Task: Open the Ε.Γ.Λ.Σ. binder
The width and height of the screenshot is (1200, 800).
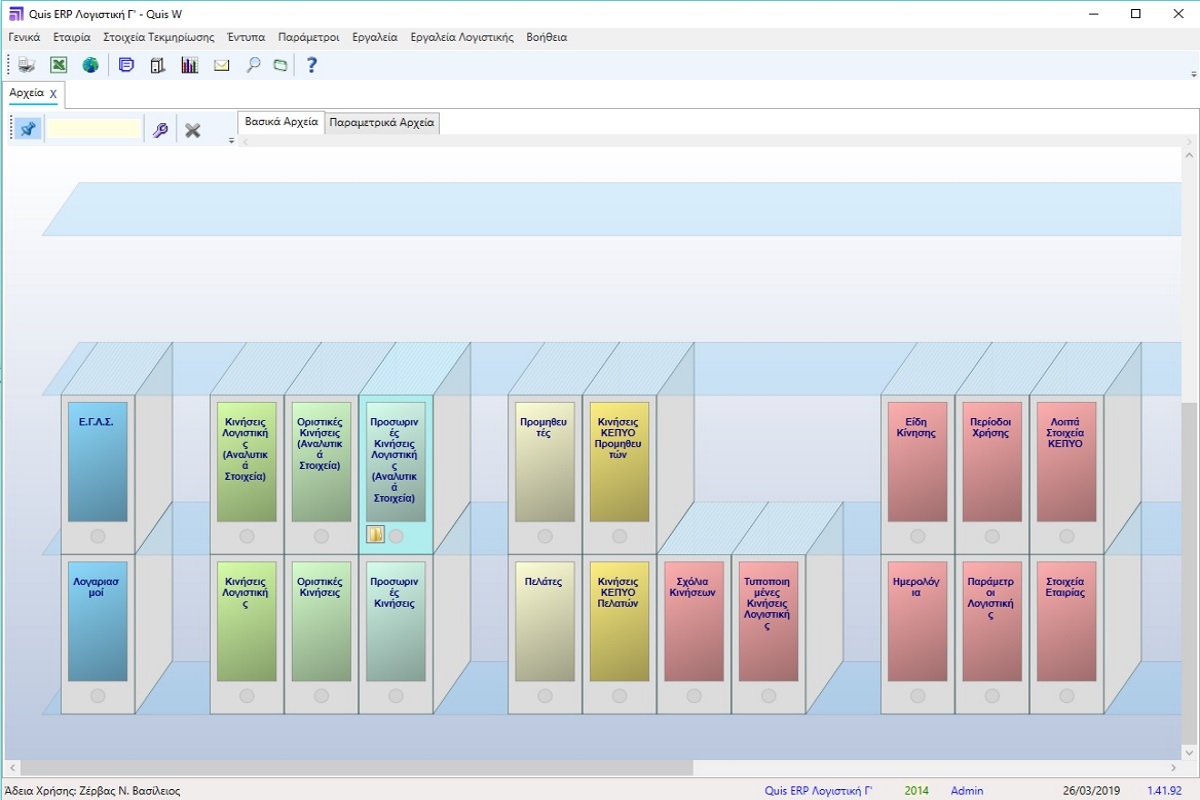Action: (97, 461)
